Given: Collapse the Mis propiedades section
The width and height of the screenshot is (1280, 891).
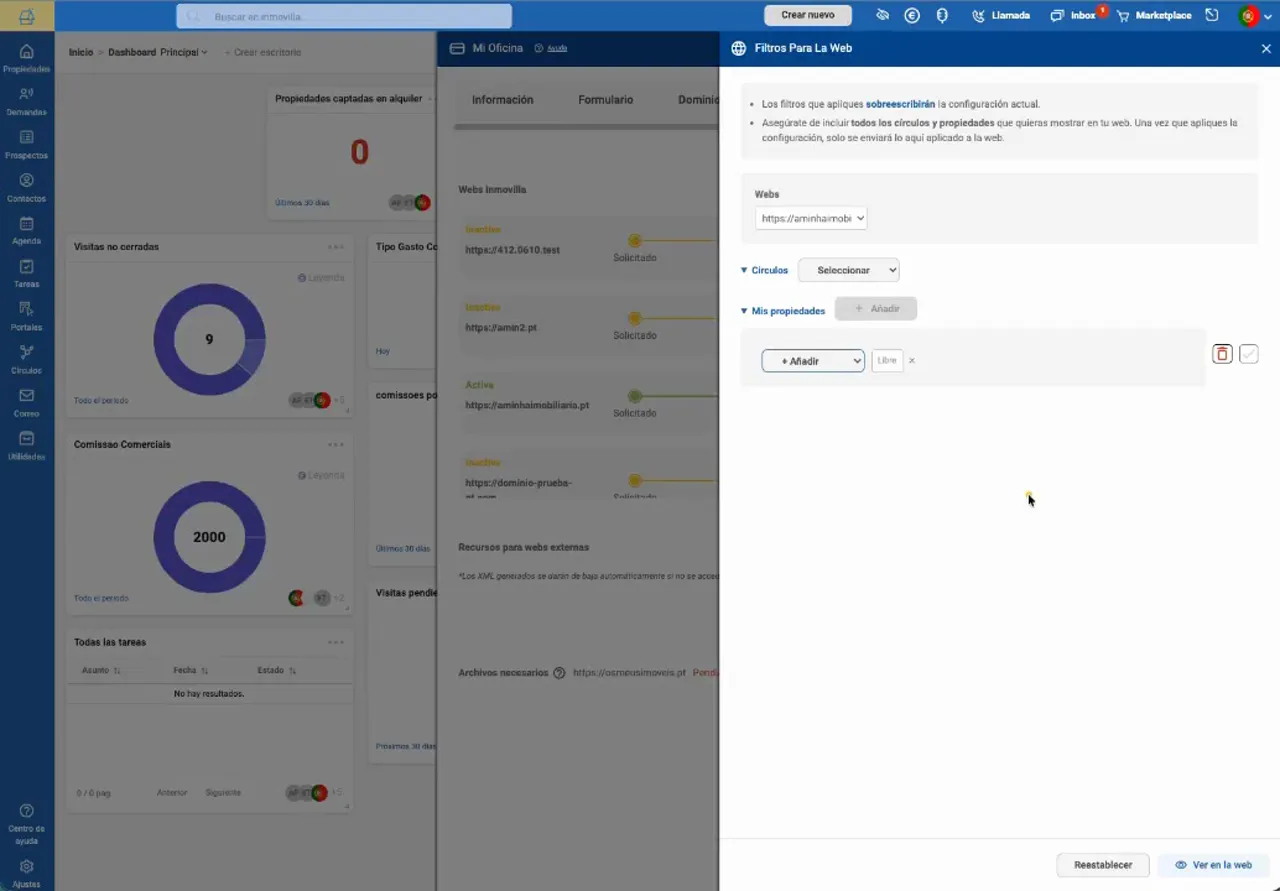Looking at the screenshot, I should 744,311.
